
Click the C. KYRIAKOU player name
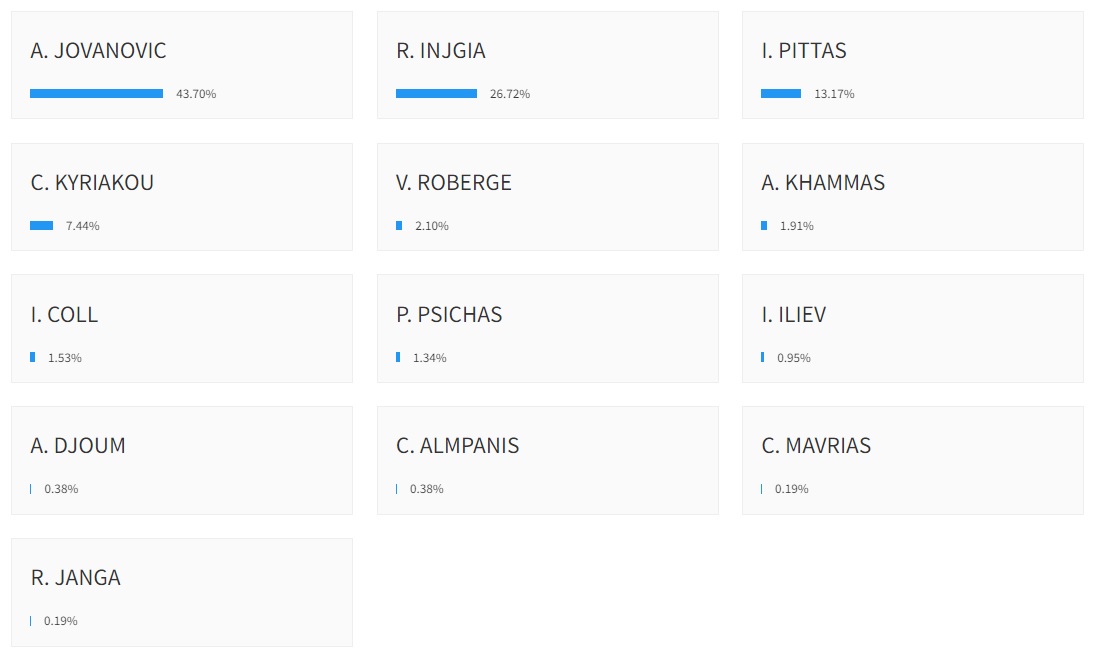(92, 183)
